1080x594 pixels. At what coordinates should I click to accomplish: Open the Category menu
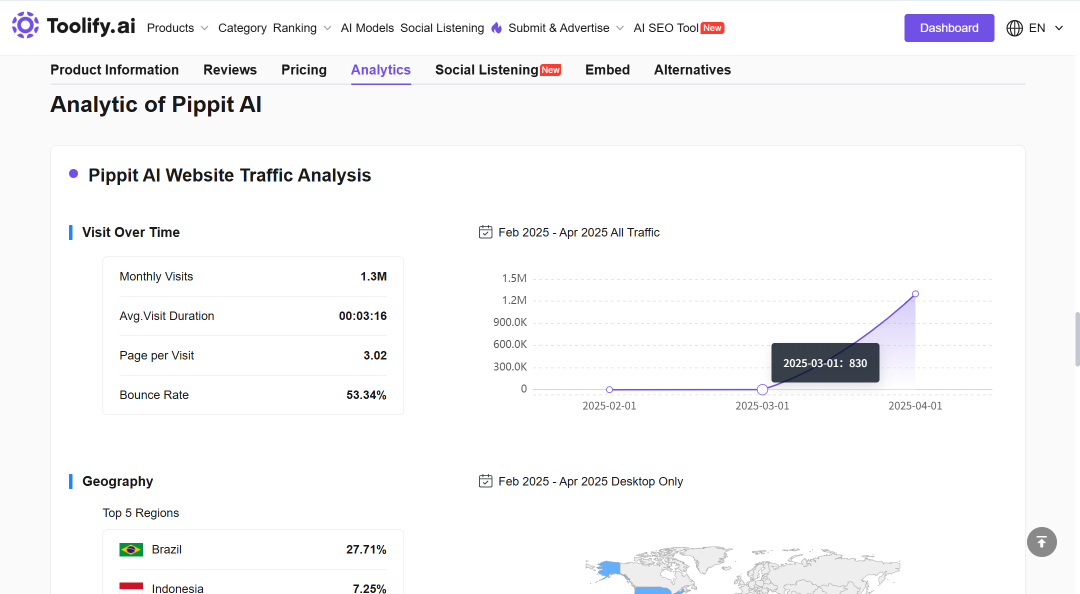(x=242, y=28)
